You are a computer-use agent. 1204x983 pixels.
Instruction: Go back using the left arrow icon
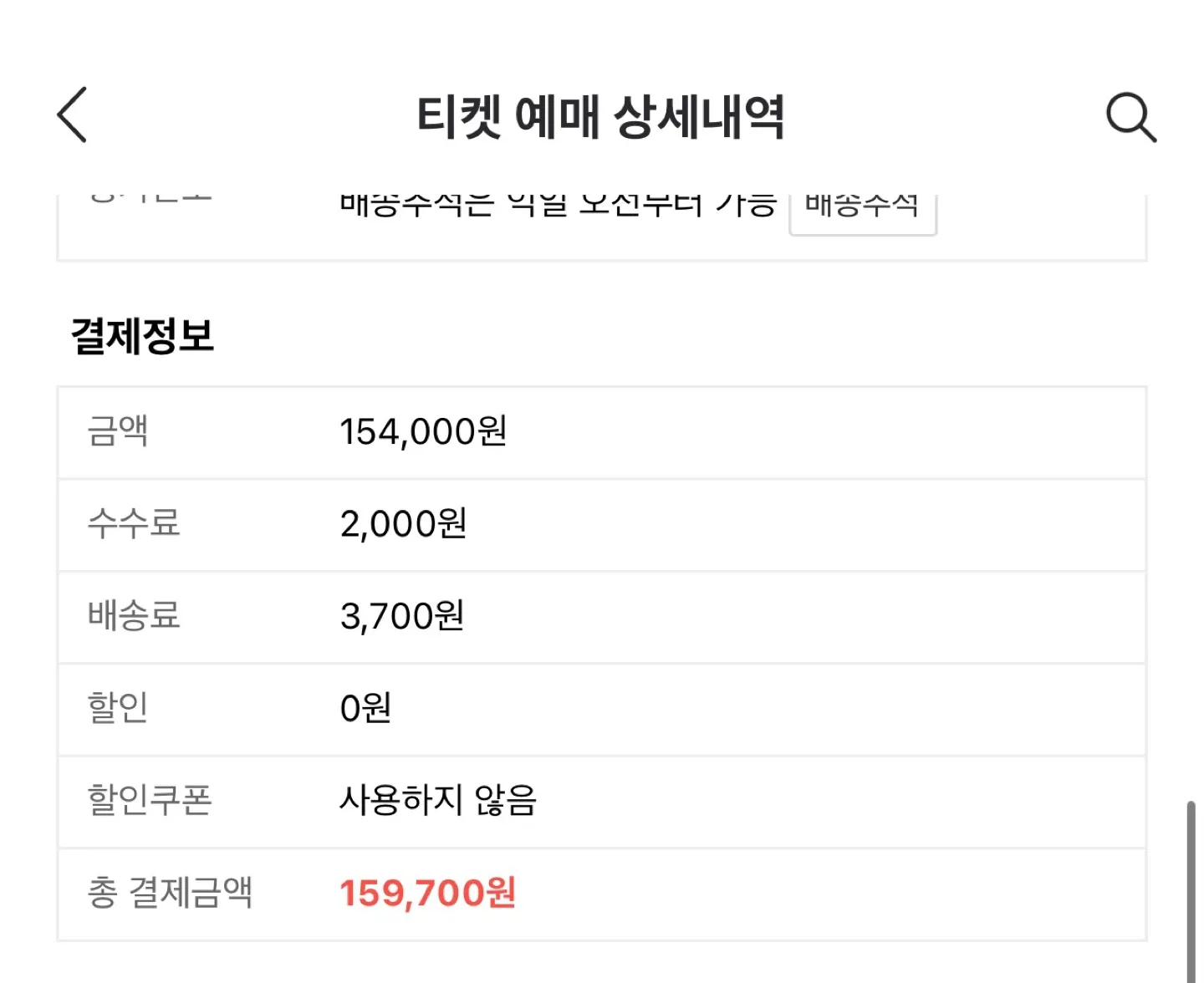click(x=73, y=115)
